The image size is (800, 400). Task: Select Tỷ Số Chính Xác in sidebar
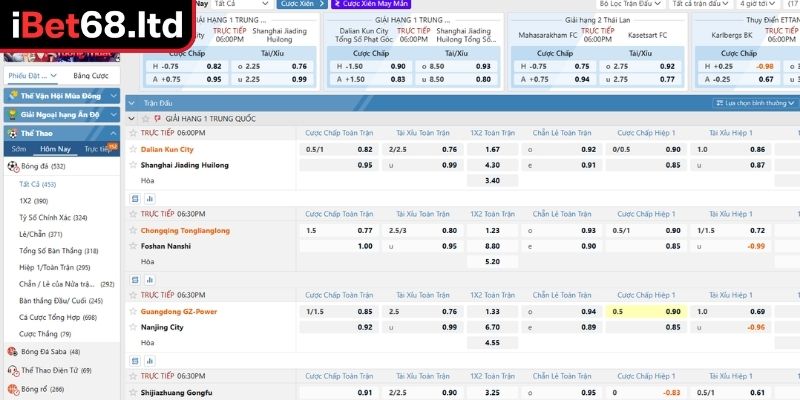tap(53, 217)
